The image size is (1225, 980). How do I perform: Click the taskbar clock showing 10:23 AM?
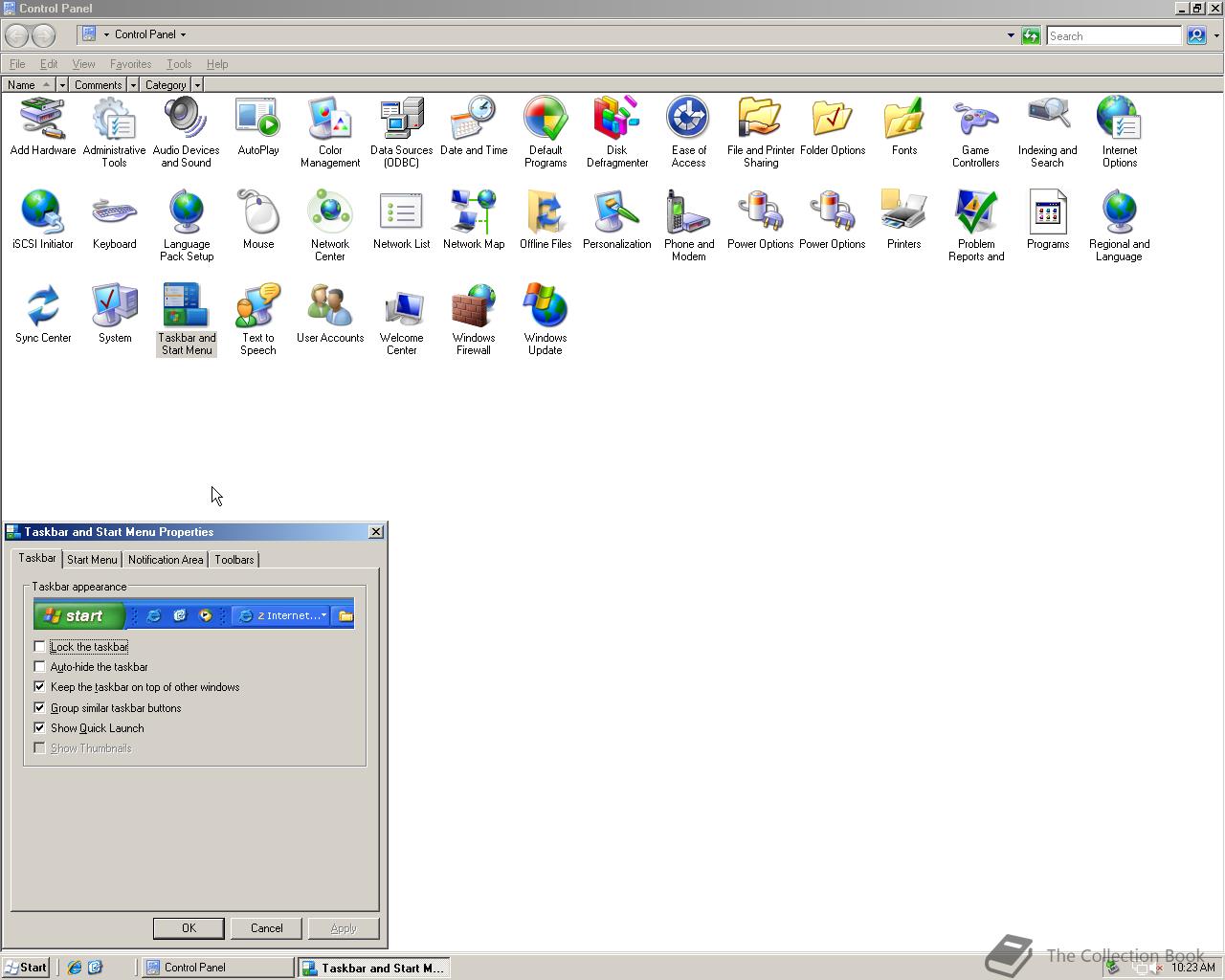pos(1193,968)
